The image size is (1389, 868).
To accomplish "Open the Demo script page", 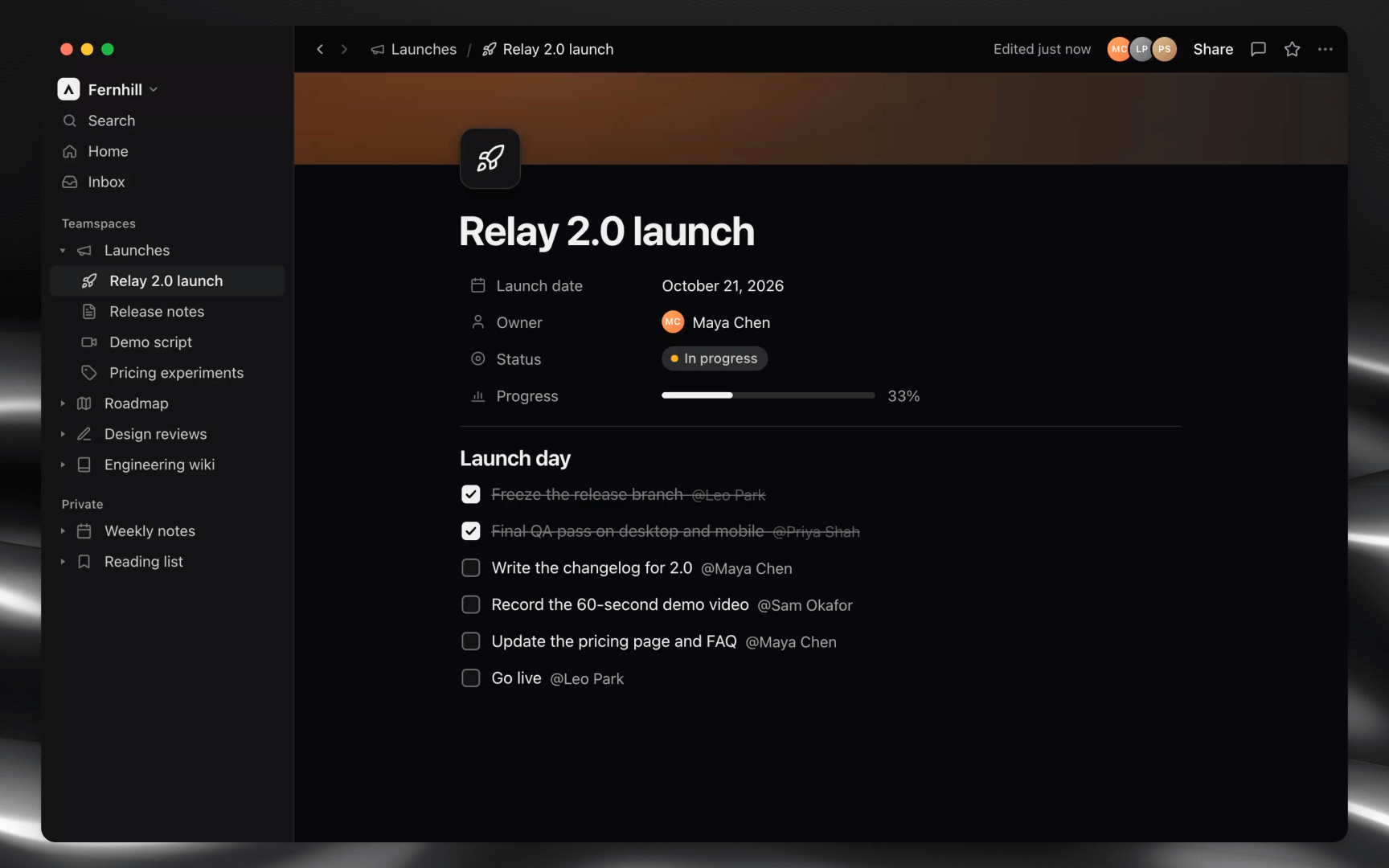I will (167, 342).
